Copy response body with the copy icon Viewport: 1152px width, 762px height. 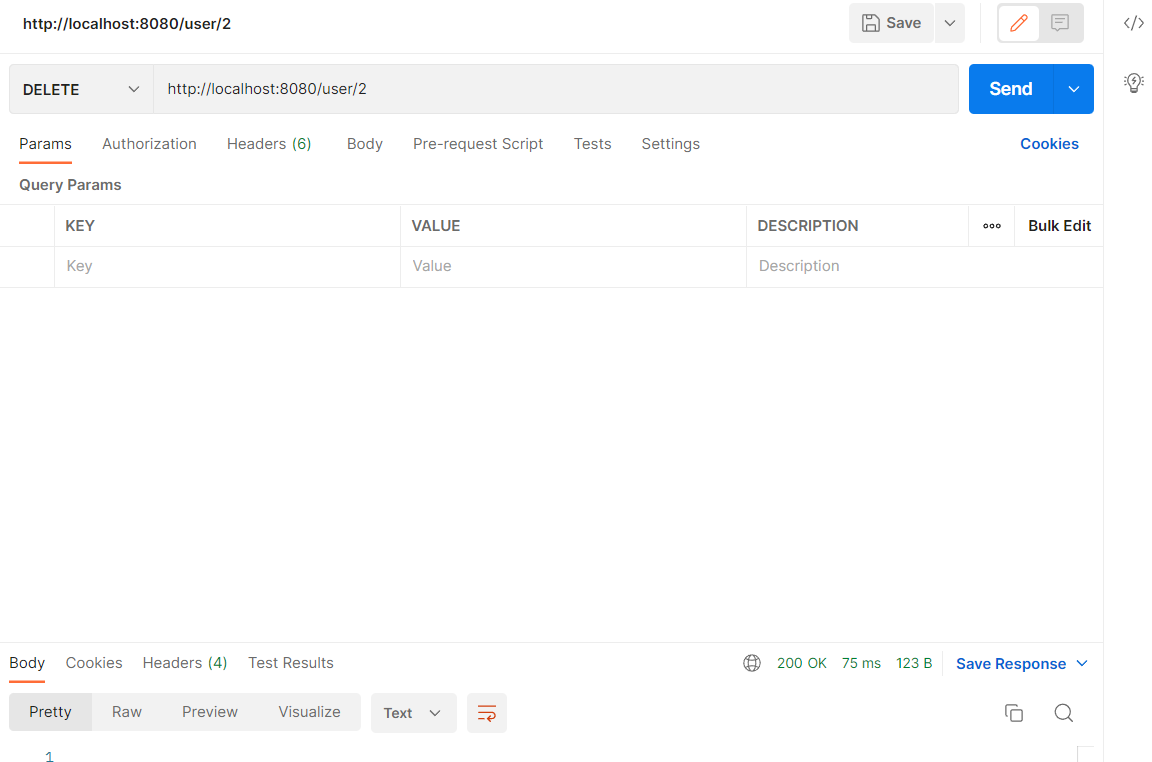pos(1014,713)
